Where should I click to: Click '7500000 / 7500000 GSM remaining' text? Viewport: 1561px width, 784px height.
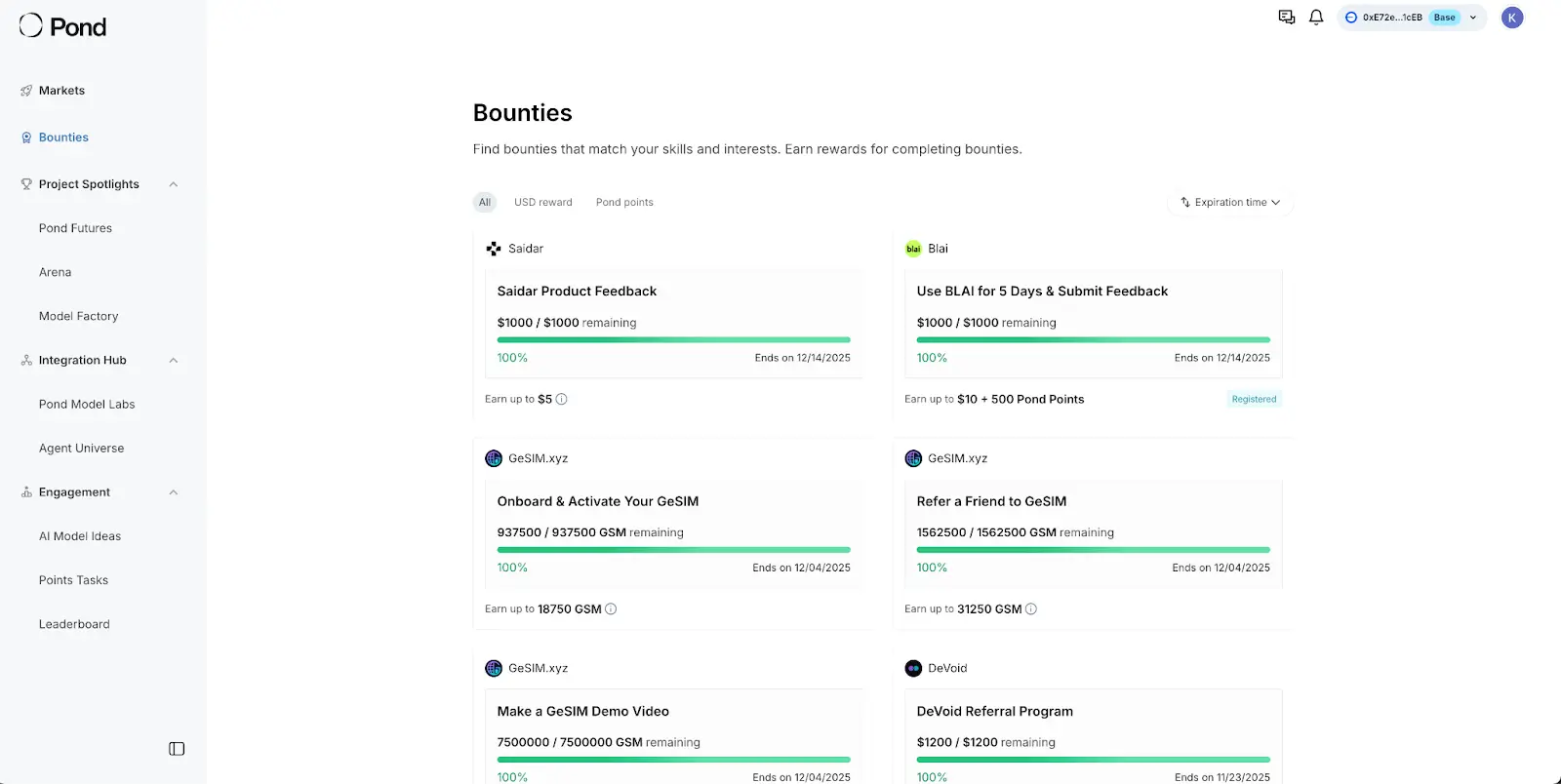pyautogui.click(x=598, y=743)
